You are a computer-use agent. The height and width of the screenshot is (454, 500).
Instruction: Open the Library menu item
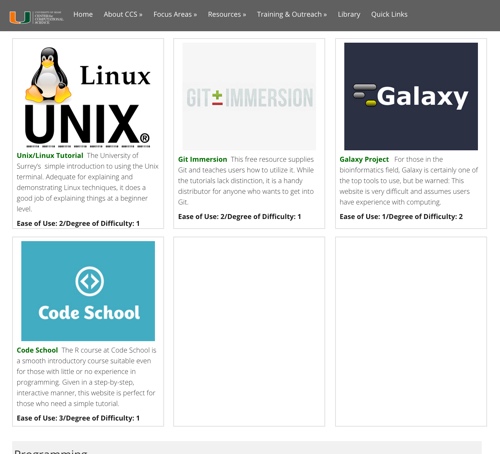349,14
